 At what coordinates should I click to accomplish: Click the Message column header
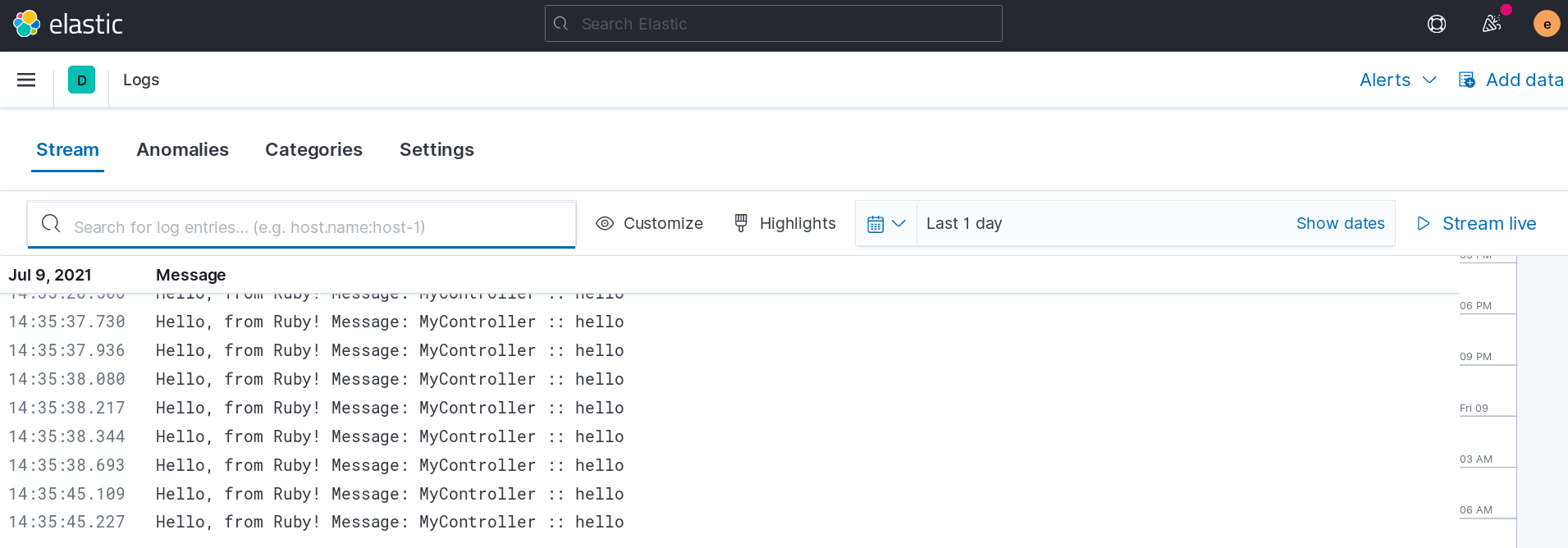pos(190,275)
